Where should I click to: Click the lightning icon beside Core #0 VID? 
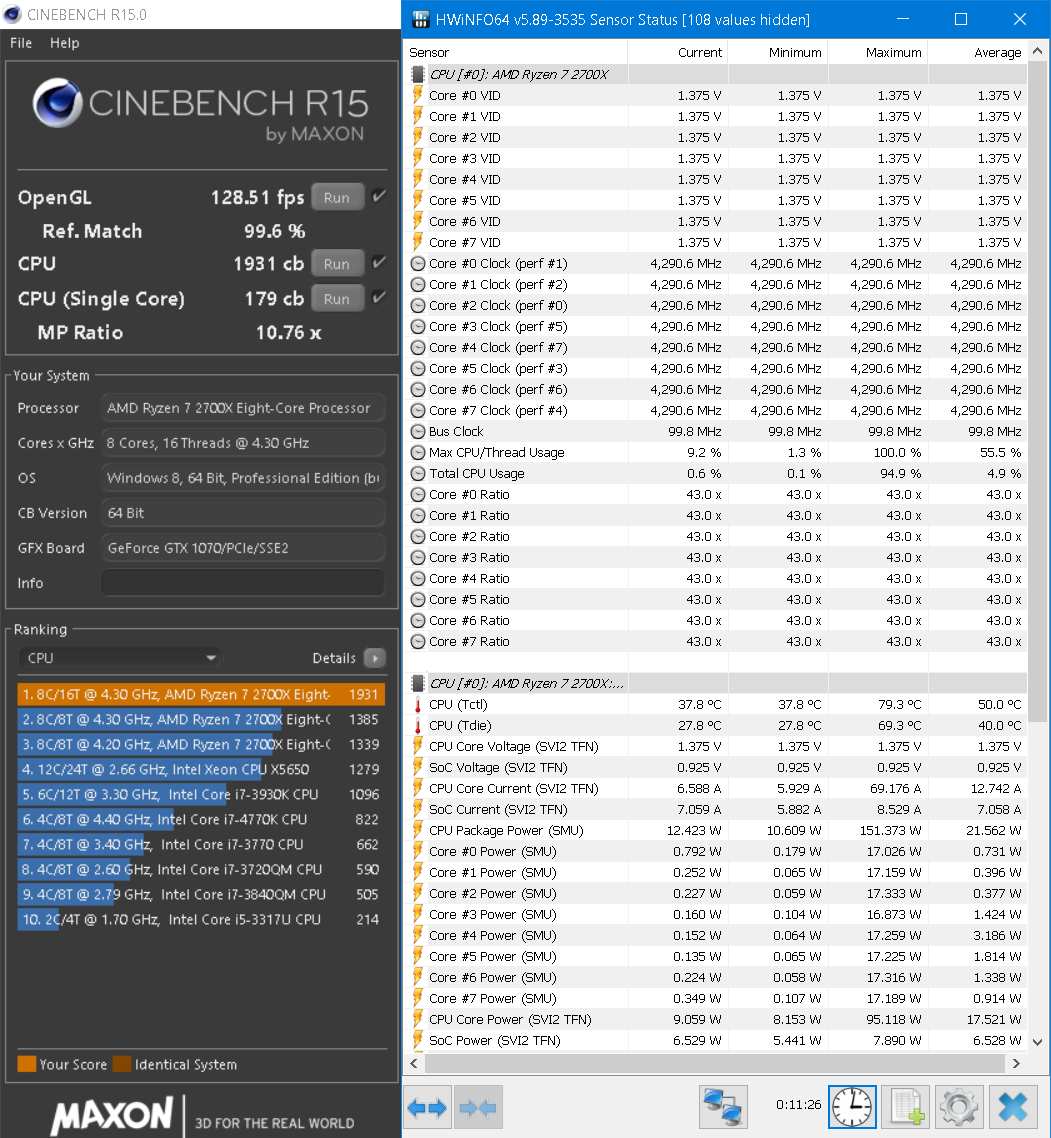[417, 95]
